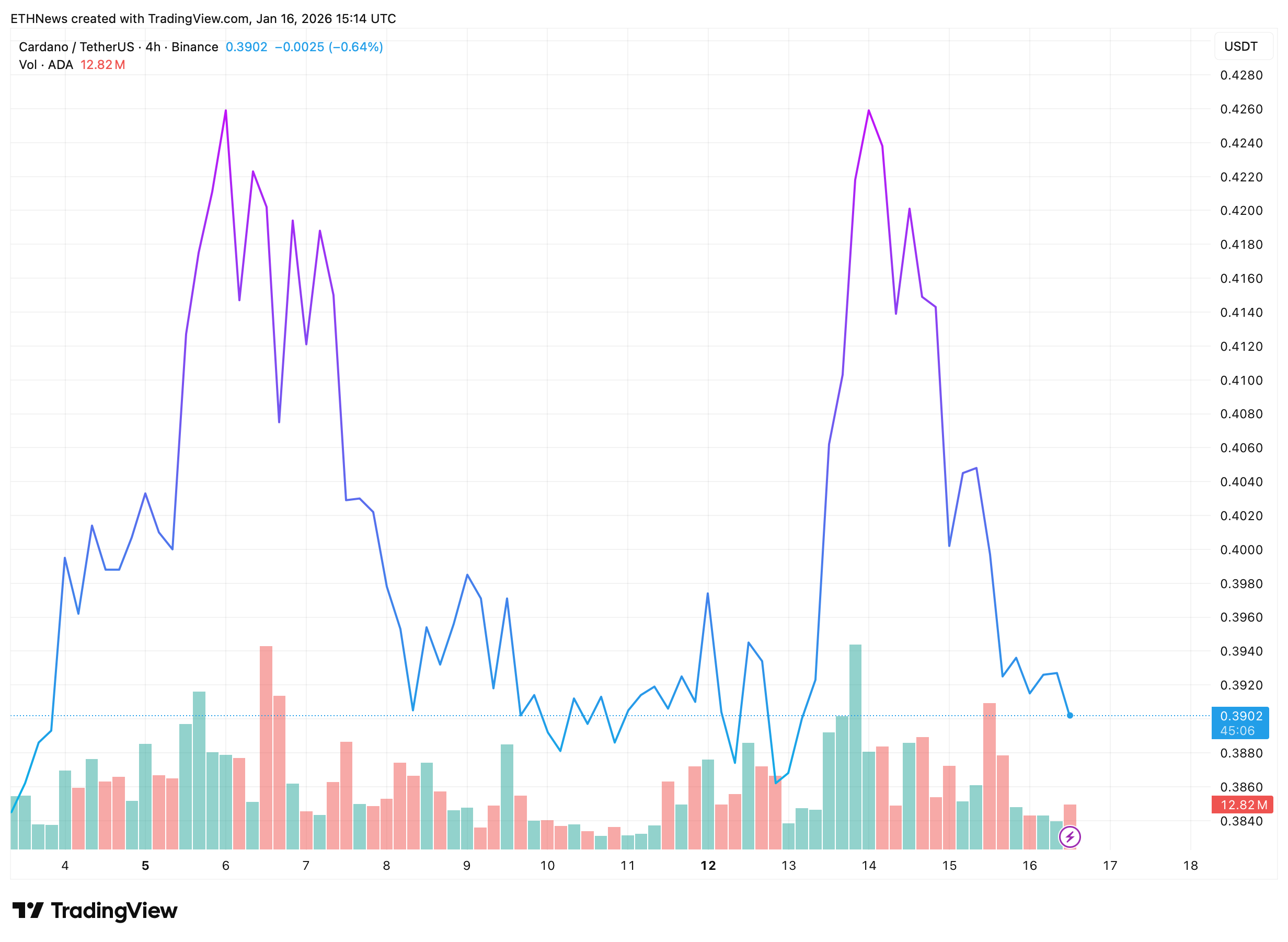1288x942 pixels.
Task: Click the TradingView logo
Action: (x=95, y=911)
